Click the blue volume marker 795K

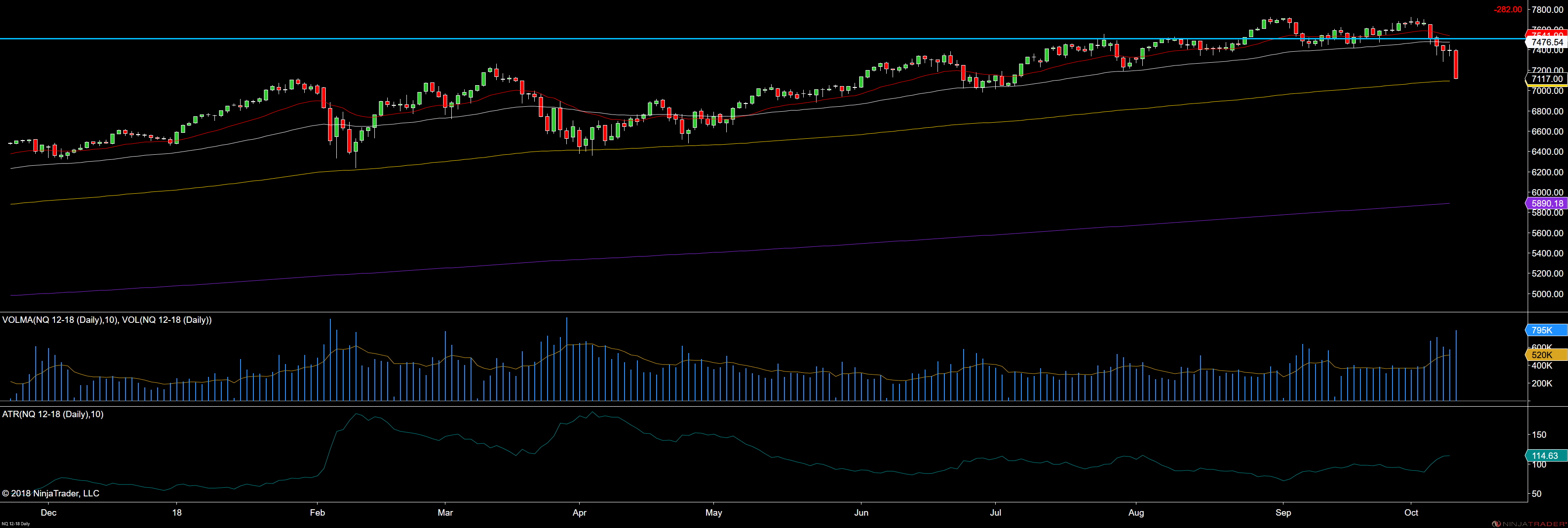(1546, 330)
